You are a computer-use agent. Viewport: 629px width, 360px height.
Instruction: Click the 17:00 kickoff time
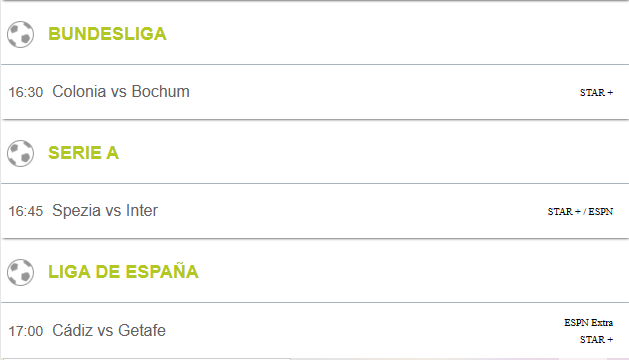coord(26,332)
